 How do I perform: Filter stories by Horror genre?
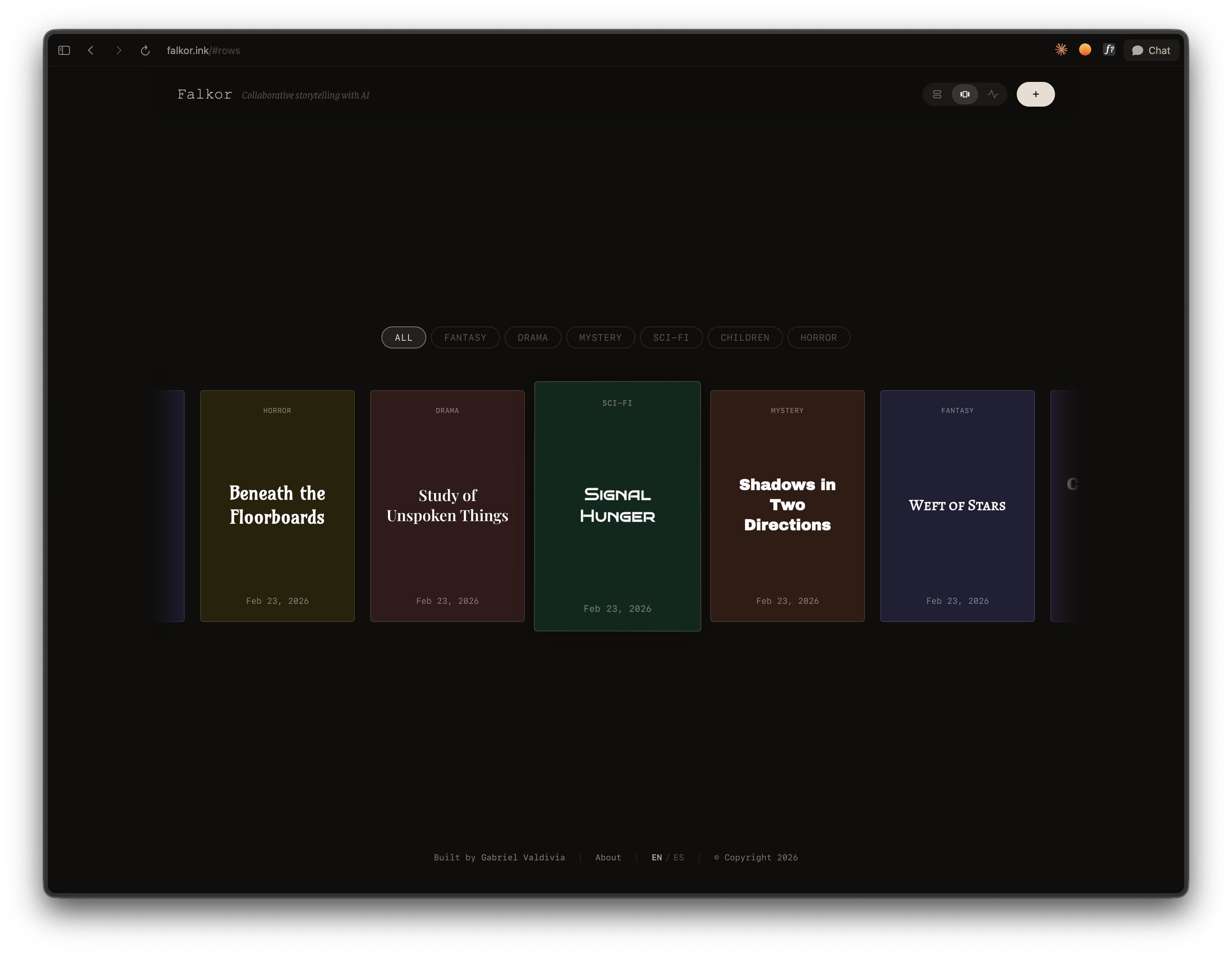point(818,337)
